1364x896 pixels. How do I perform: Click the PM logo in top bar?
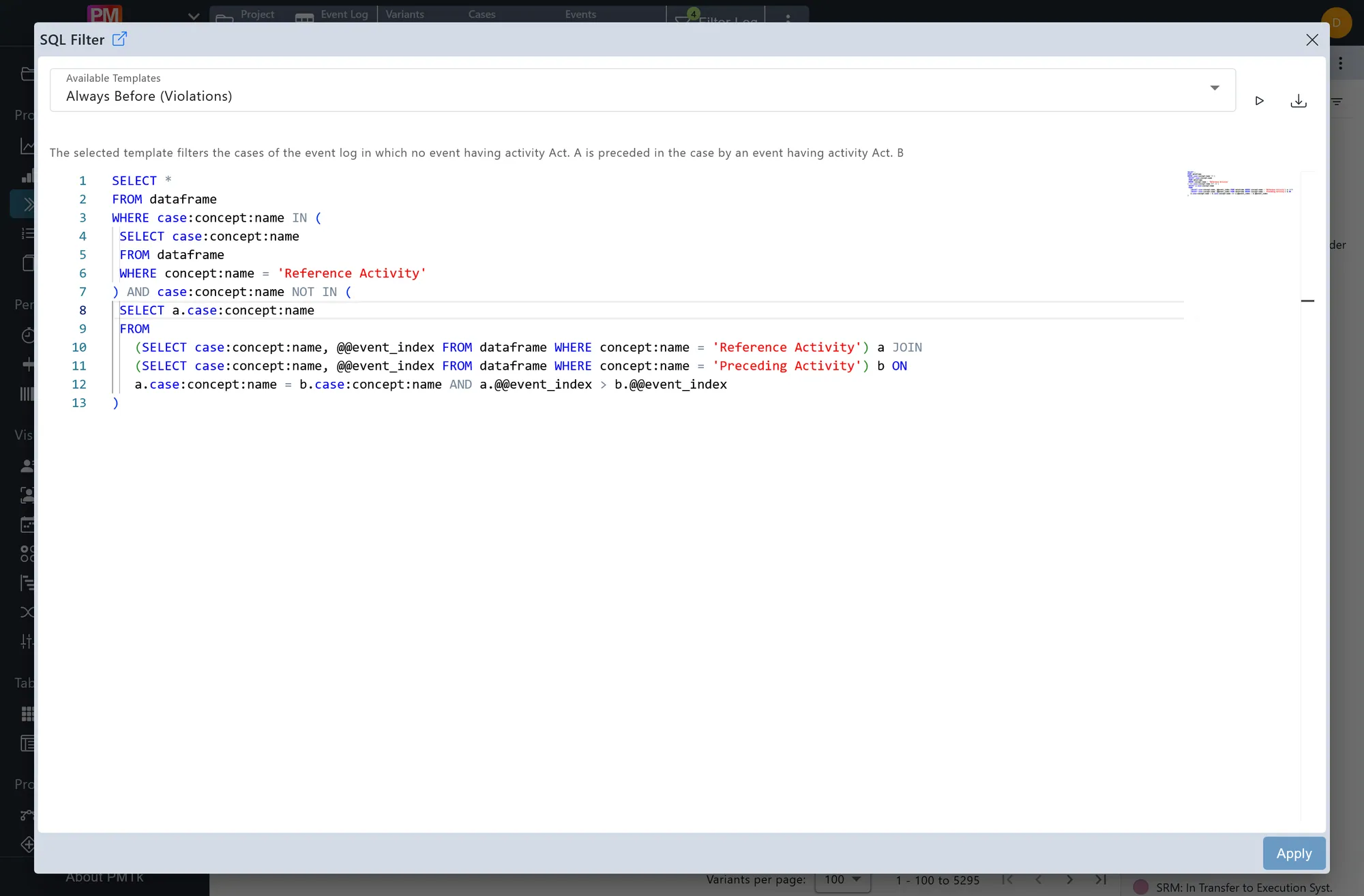click(x=104, y=14)
